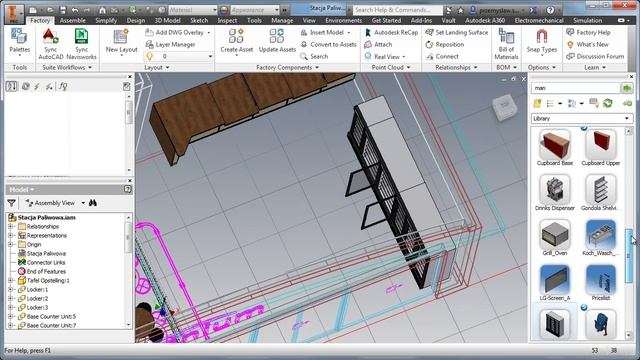Click Drinks Dispenser asset thumbnail
Screen dimensions: 640x360
pyautogui.click(x=554, y=189)
